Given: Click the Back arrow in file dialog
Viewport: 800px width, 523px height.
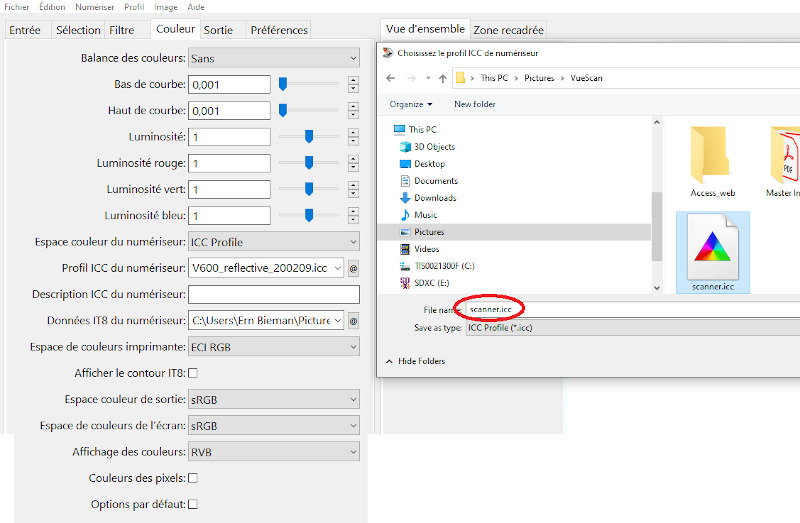Looking at the screenshot, I should click(x=391, y=77).
